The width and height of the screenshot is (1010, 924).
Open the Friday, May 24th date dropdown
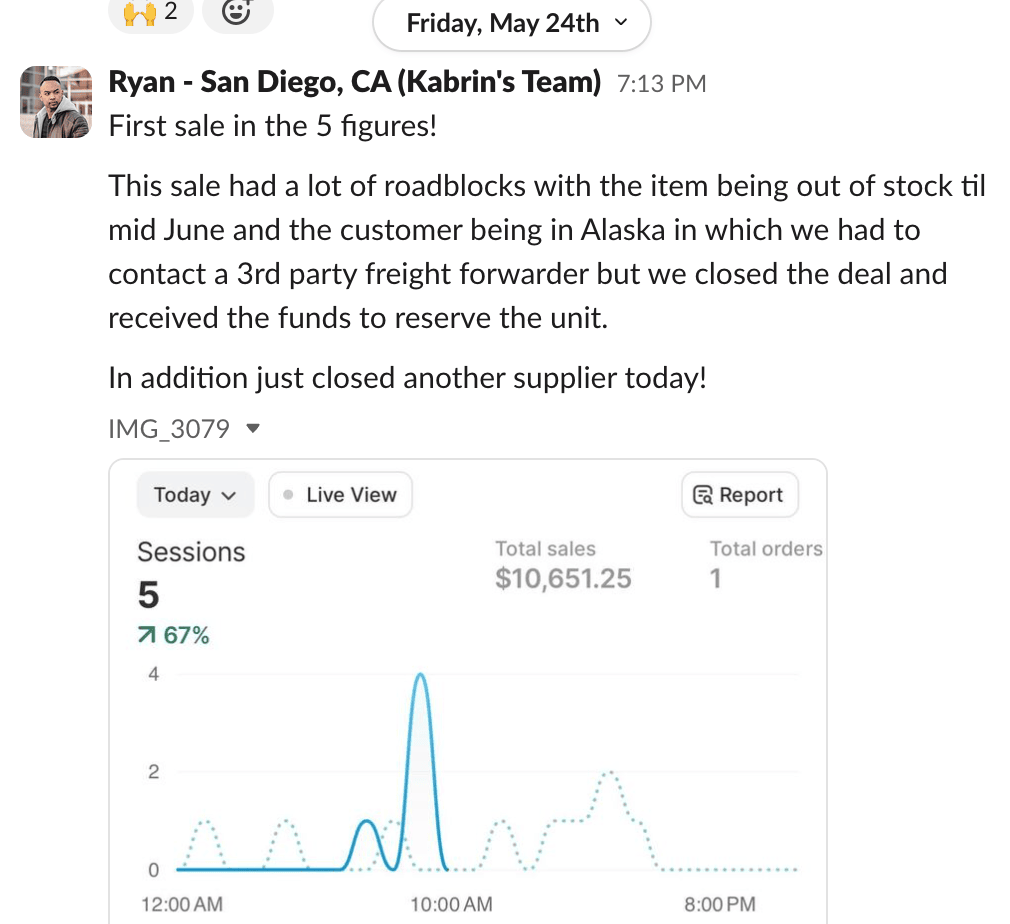[x=511, y=23]
